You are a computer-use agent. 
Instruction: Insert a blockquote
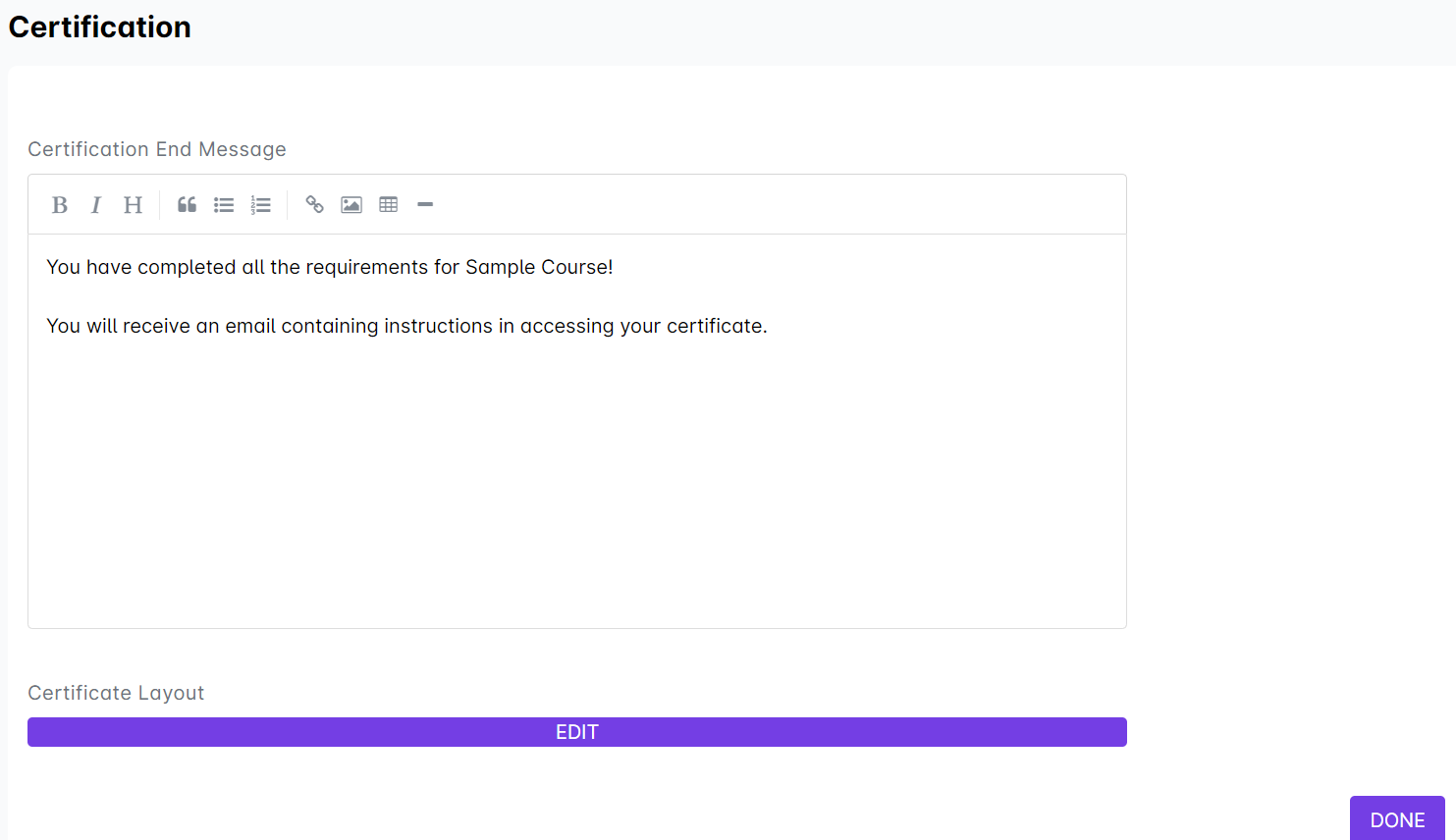(187, 205)
